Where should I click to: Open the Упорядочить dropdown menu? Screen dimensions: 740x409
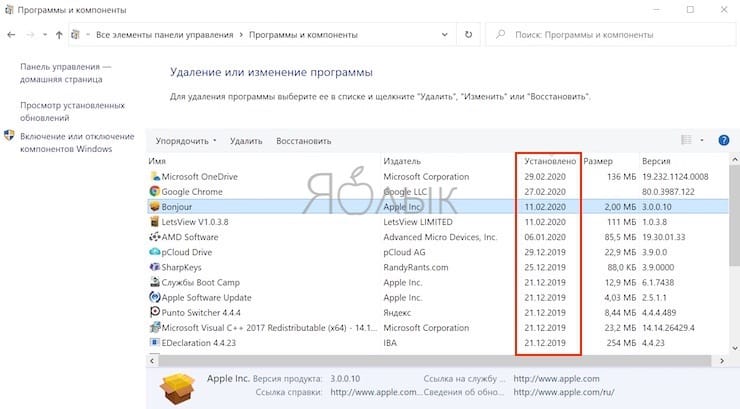tap(186, 141)
